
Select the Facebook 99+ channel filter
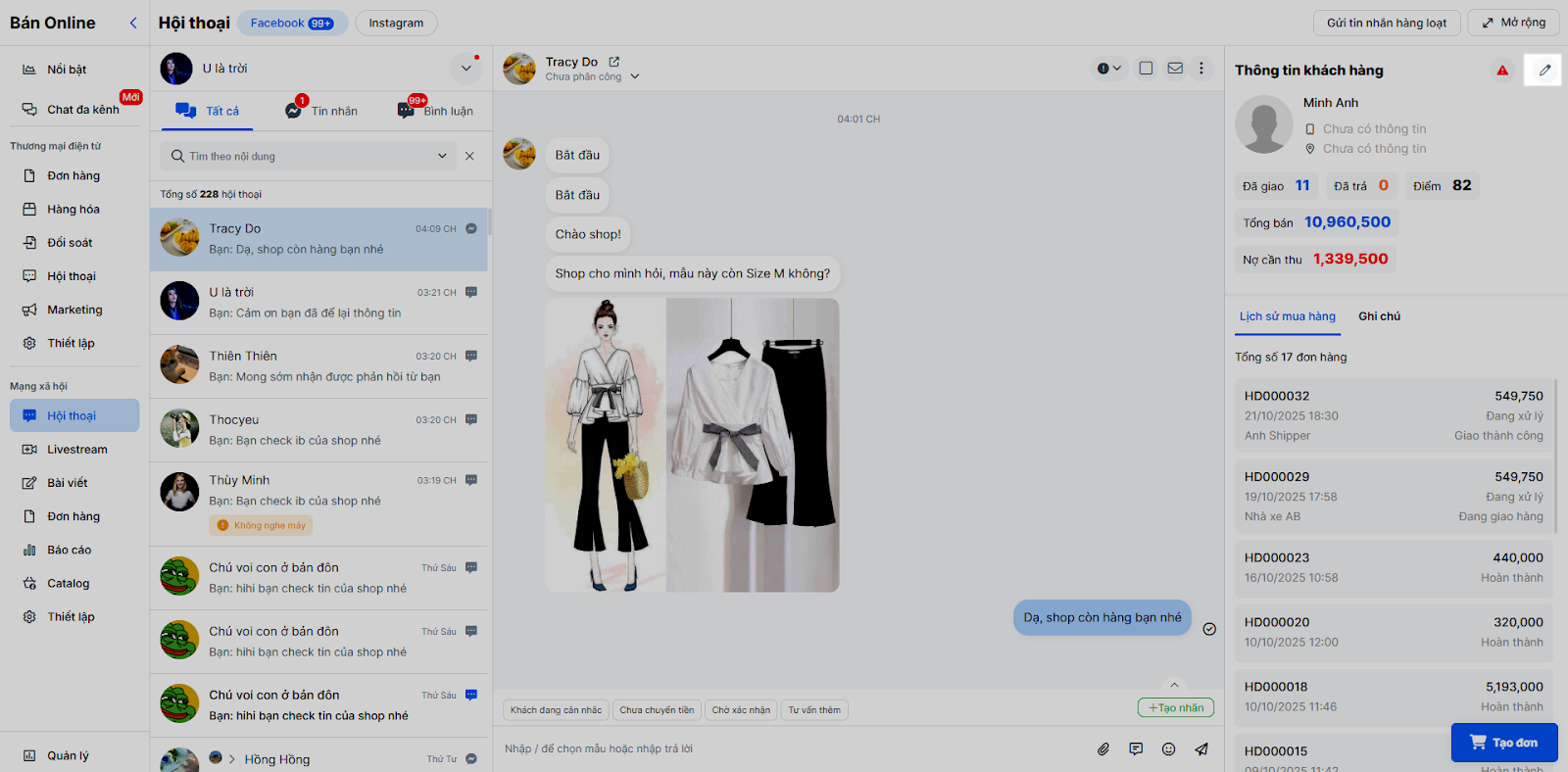[x=292, y=23]
